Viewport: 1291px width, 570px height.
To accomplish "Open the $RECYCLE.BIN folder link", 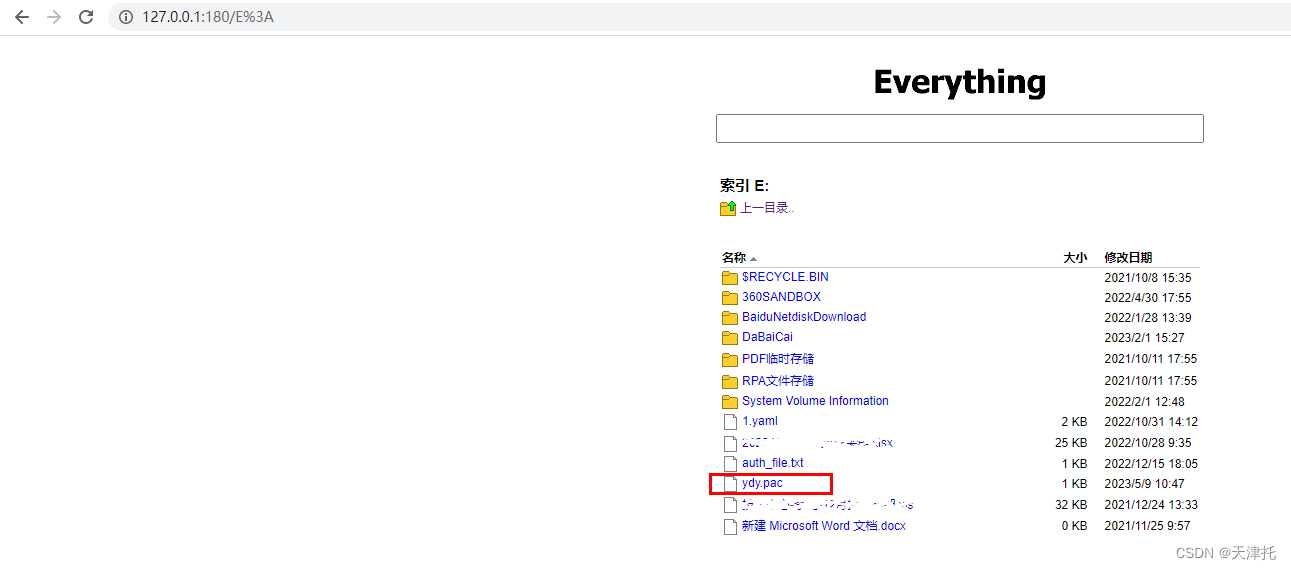I will pos(785,277).
